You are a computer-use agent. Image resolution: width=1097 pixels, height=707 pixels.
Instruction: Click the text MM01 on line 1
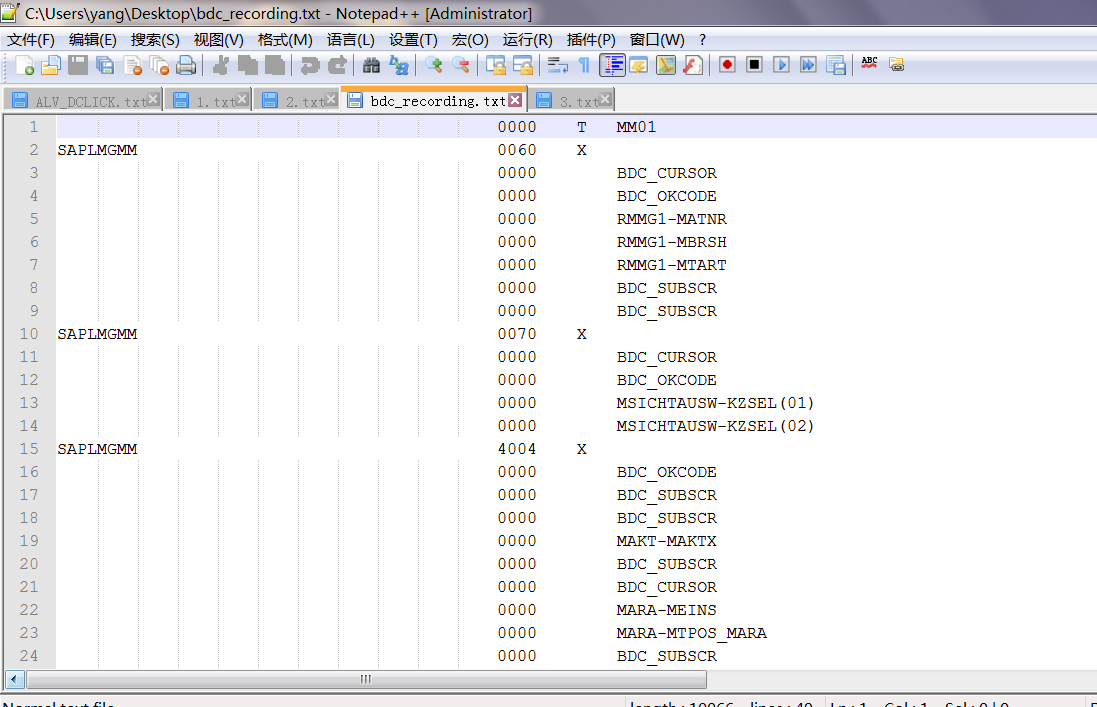click(636, 127)
